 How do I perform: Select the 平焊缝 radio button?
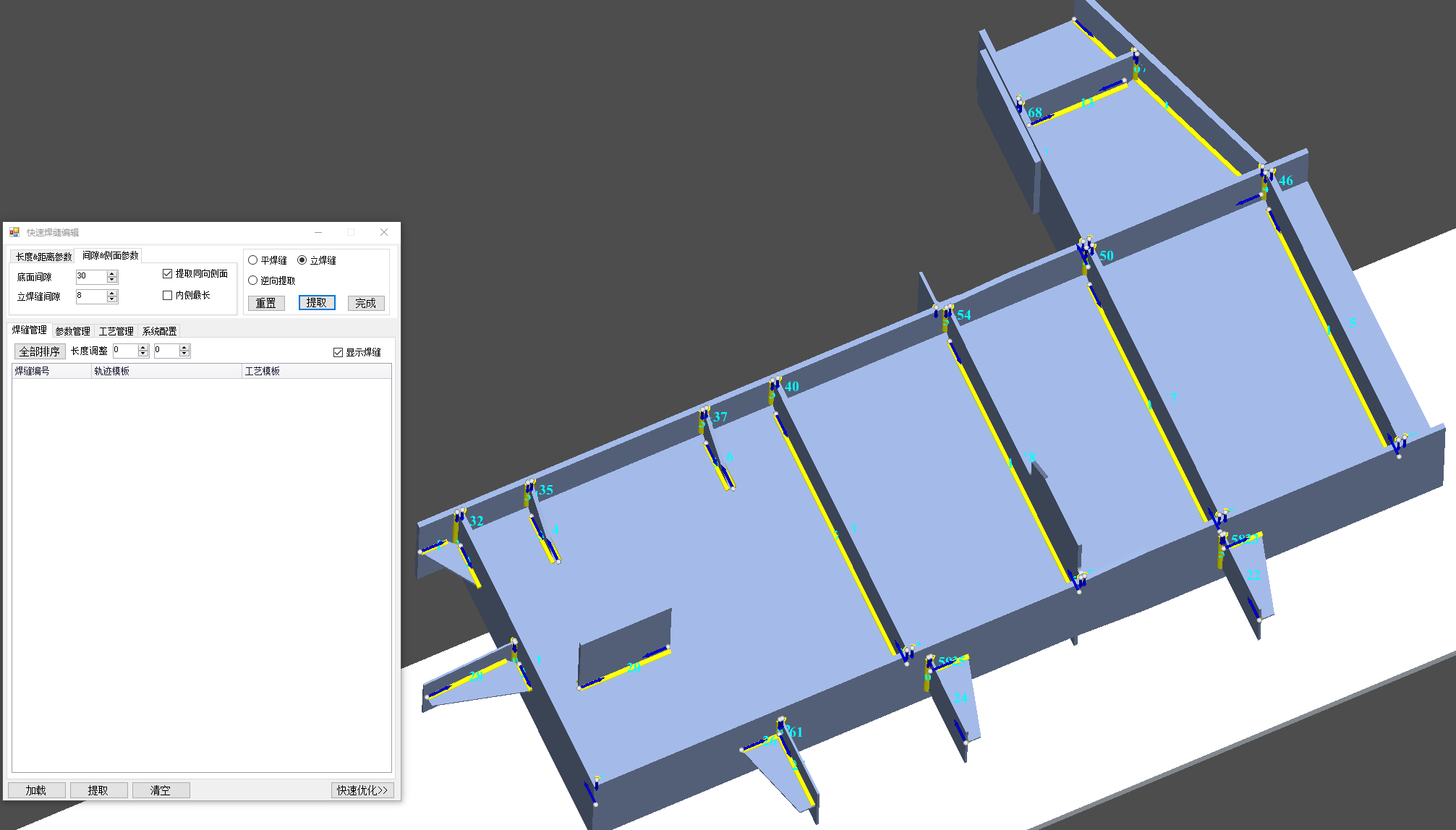253,260
